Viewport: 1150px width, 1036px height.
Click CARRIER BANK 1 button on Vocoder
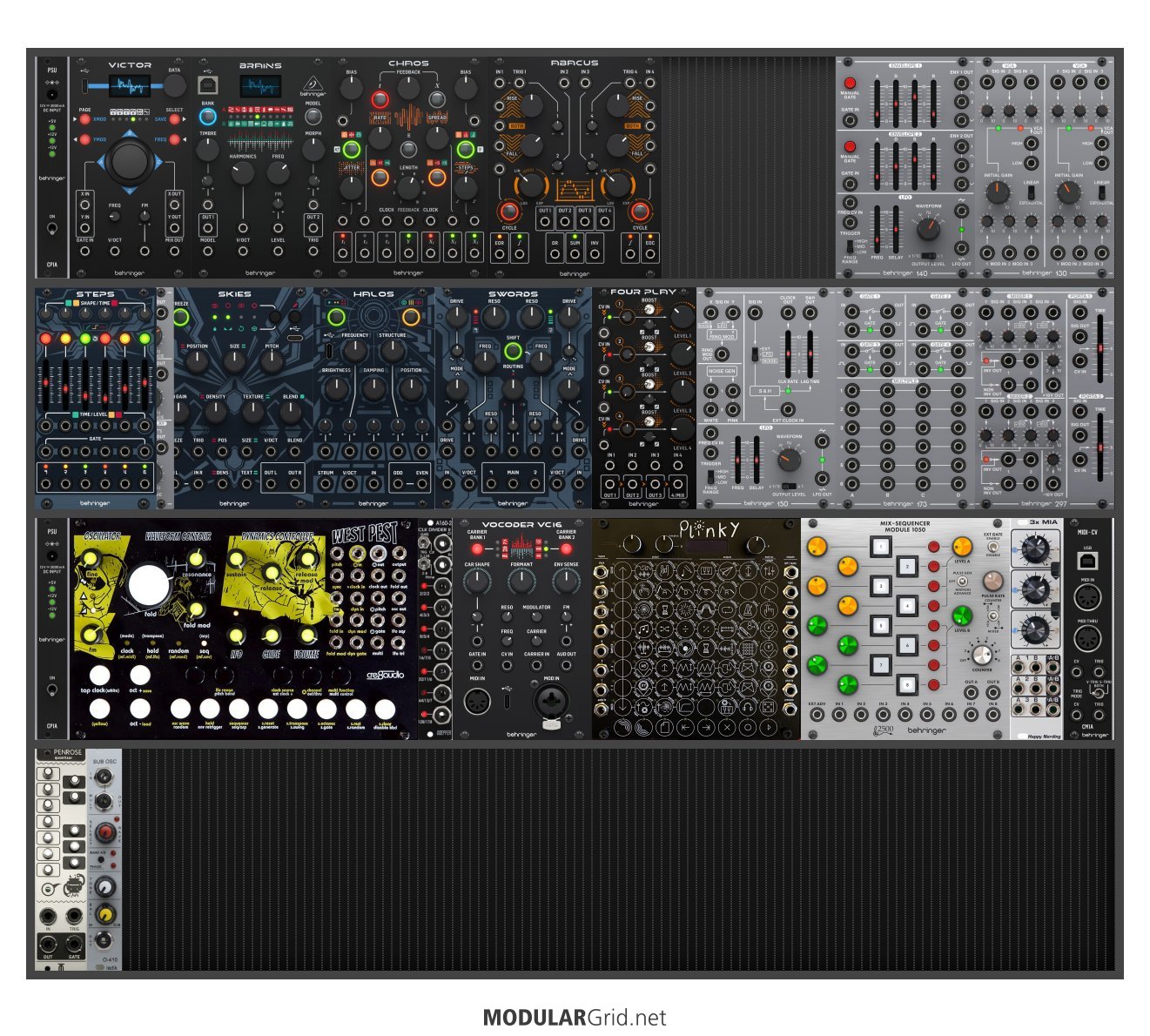point(477,548)
